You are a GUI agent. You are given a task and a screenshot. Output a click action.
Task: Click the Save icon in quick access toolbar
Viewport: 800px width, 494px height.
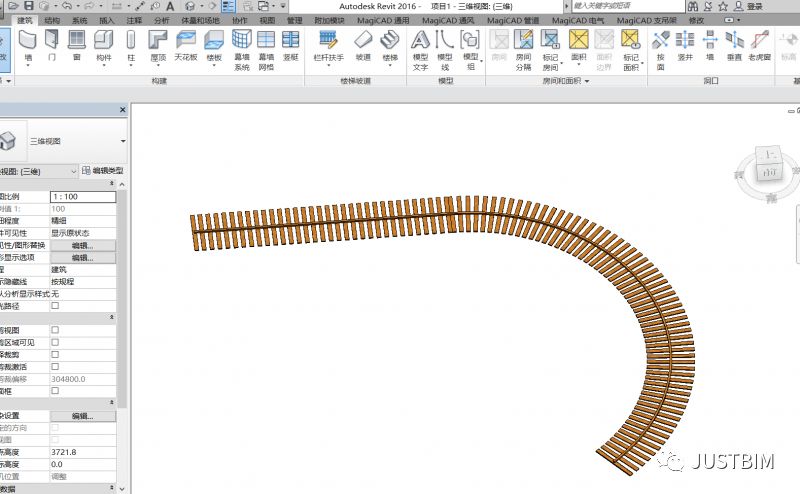[29, 6]
